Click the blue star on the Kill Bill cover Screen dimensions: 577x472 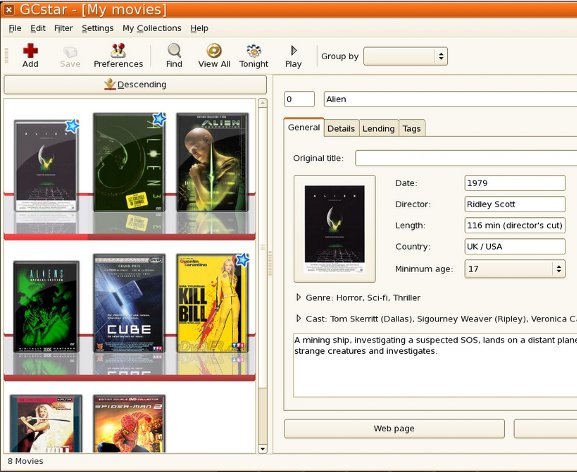point(242,260)
